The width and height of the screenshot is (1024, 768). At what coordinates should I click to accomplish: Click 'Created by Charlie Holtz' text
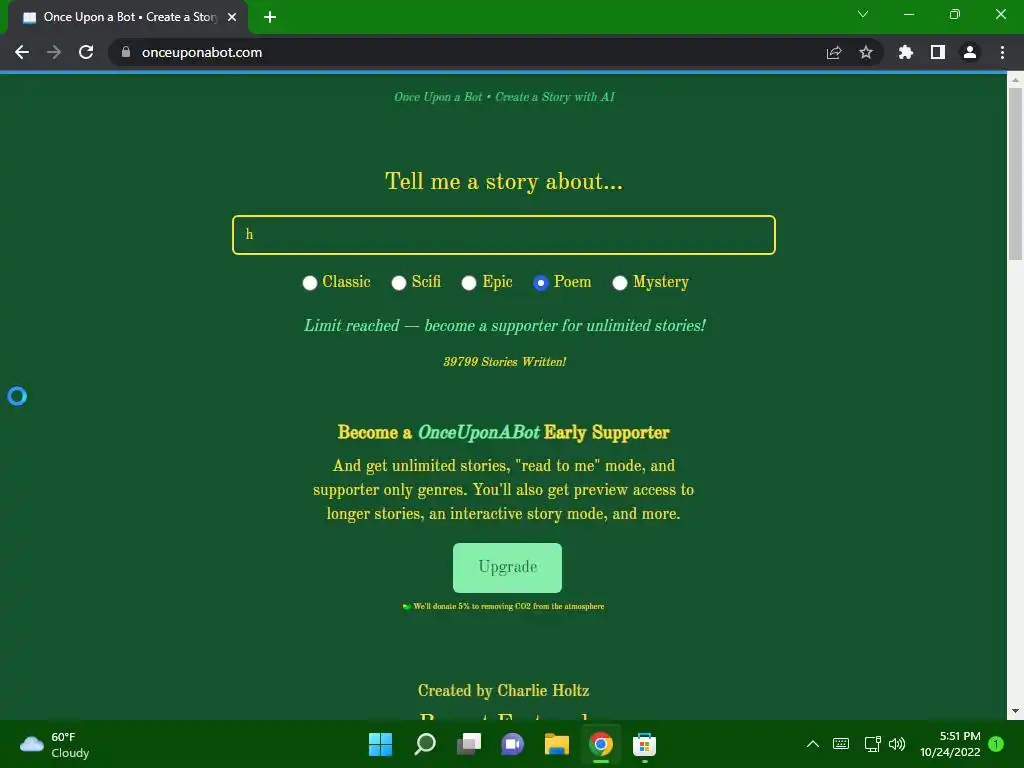click(x=504, y=690)
